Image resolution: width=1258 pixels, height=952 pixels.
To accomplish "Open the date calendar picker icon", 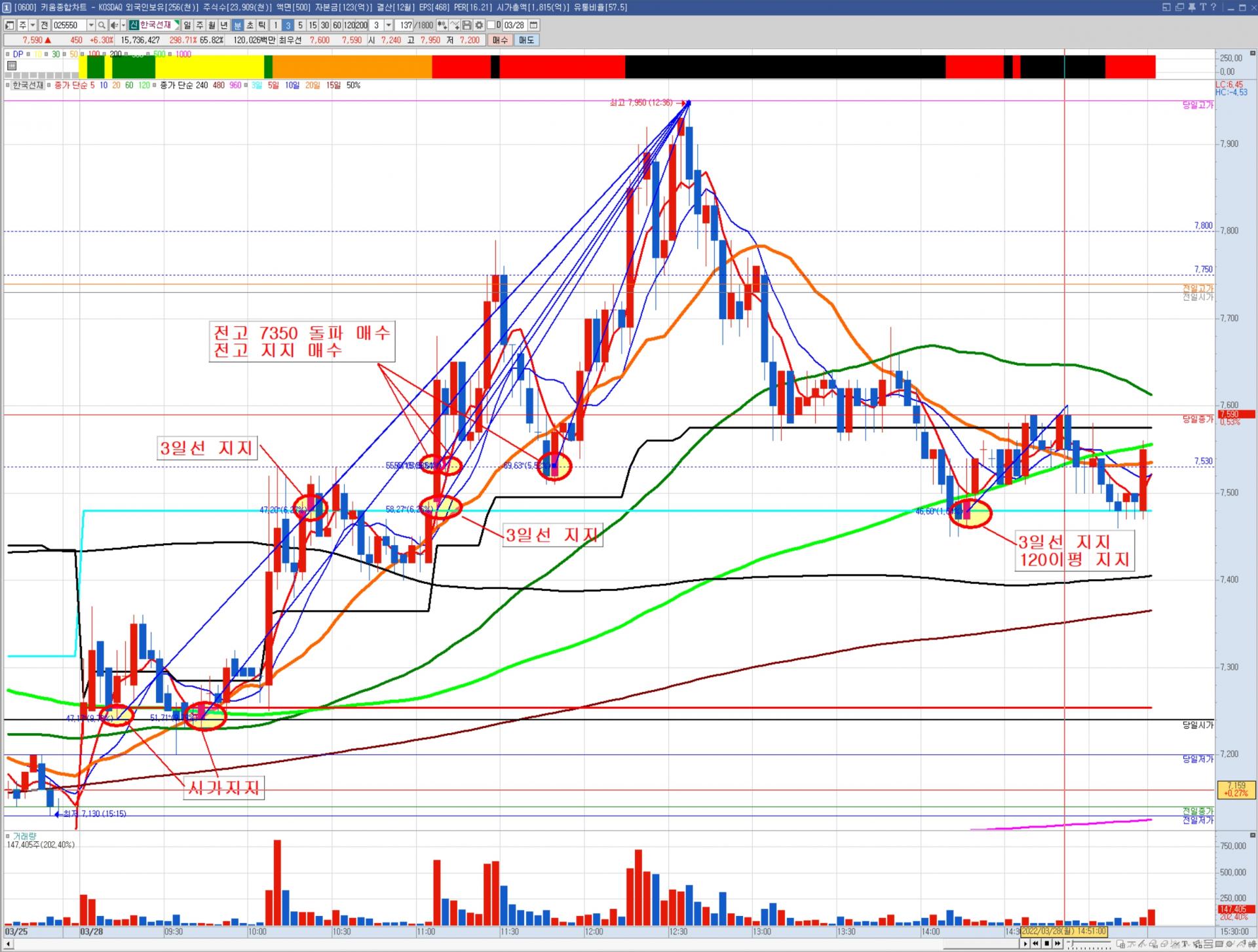I will pyautogui.click(x=533, y=25).
